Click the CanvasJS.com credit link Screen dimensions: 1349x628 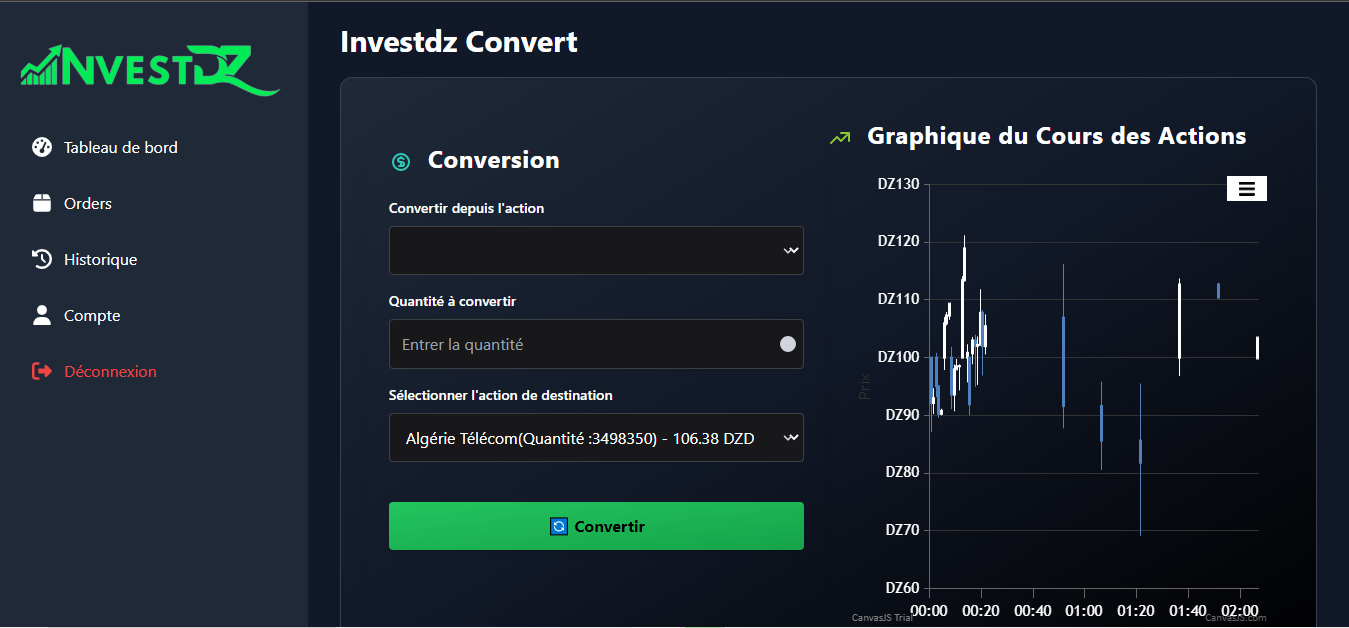coord(1235,618)
